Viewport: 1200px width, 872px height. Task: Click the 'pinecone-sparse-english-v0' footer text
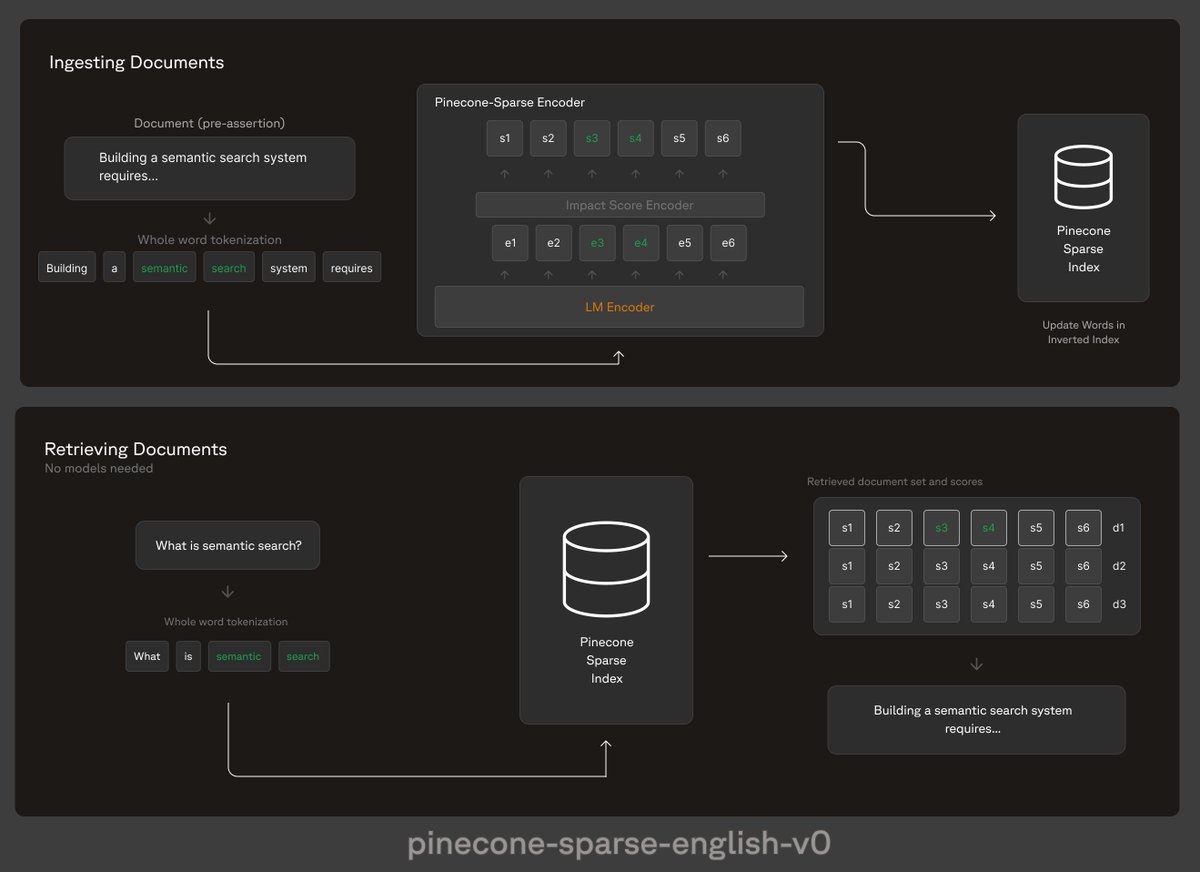coord(619,844)
